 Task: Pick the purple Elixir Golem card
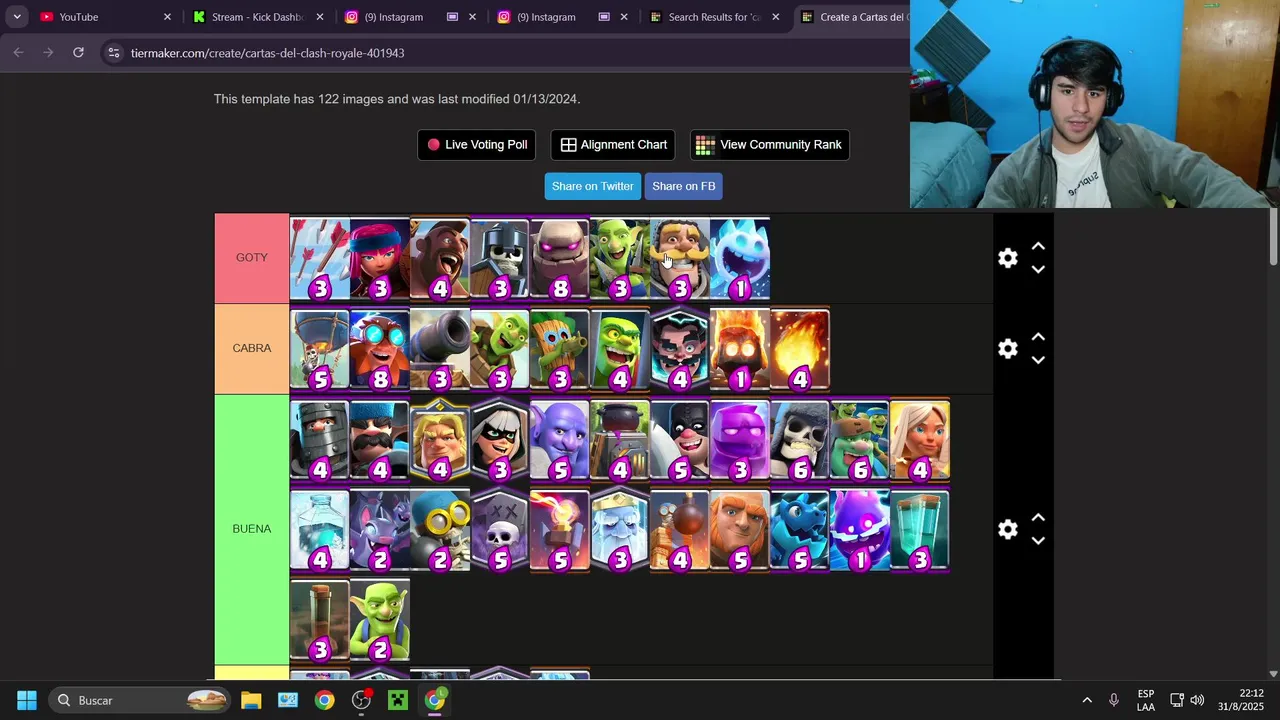(740, 440)
